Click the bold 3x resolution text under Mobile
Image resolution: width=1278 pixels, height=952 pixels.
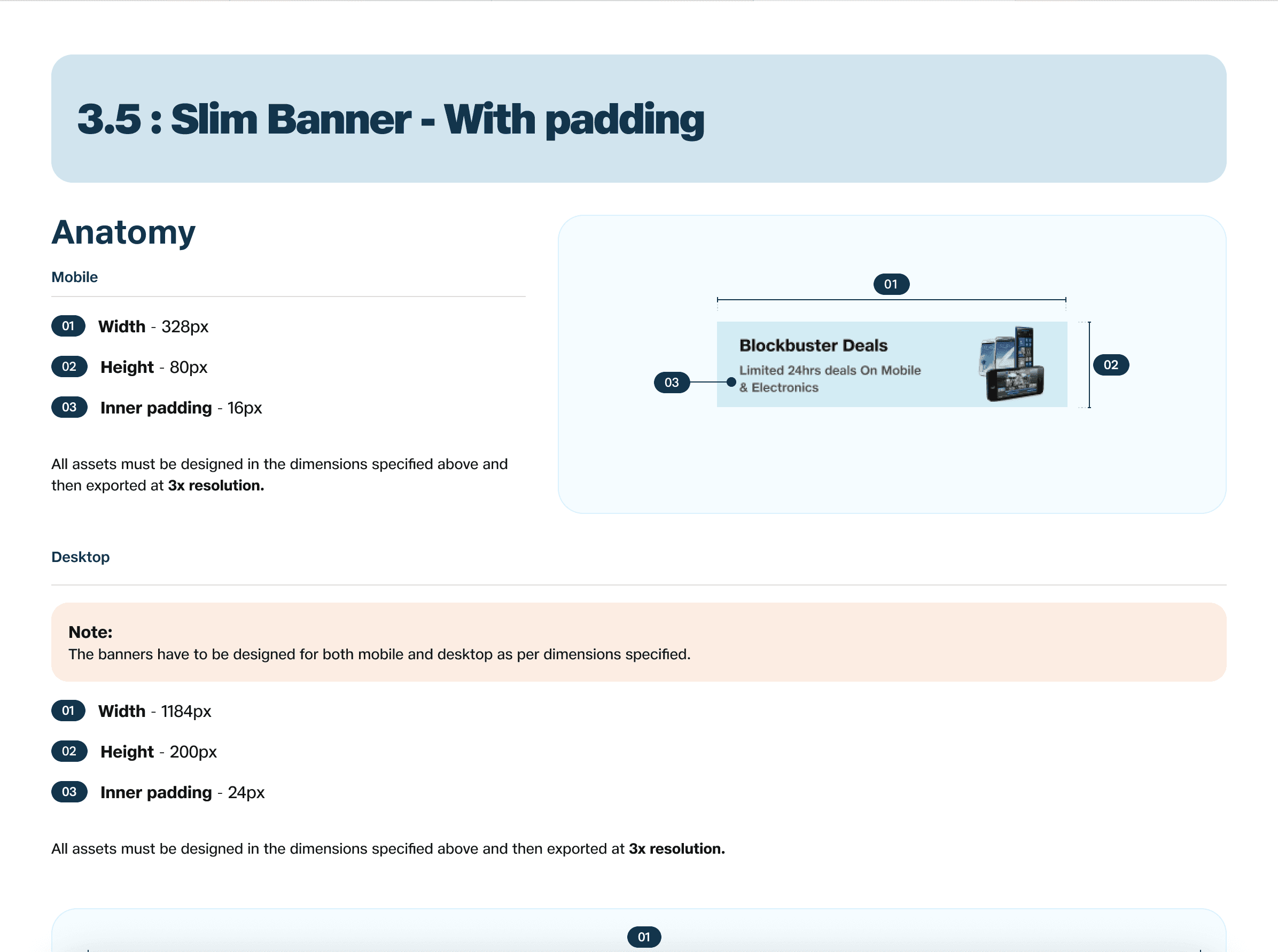(x=215, y=485)
